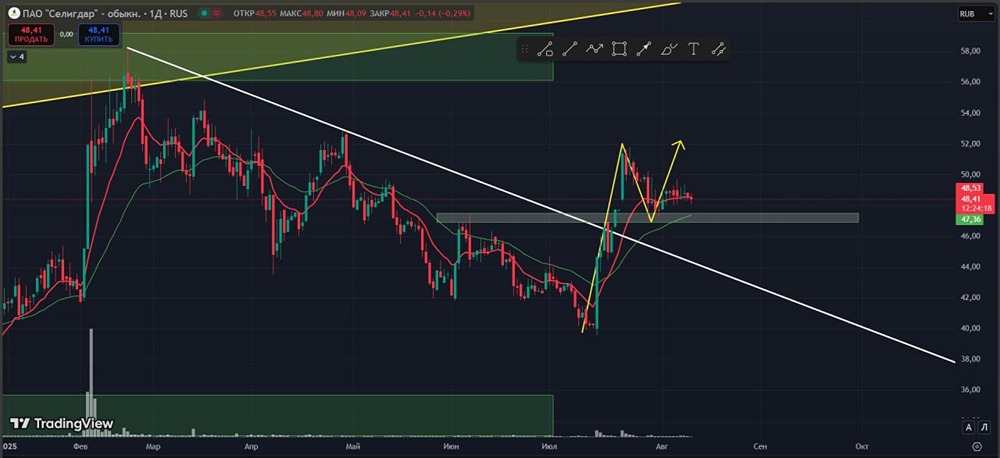Toggle logarithmic scale button Л
The width and height of the screenshot is (1000, 458).
[985, 427]
